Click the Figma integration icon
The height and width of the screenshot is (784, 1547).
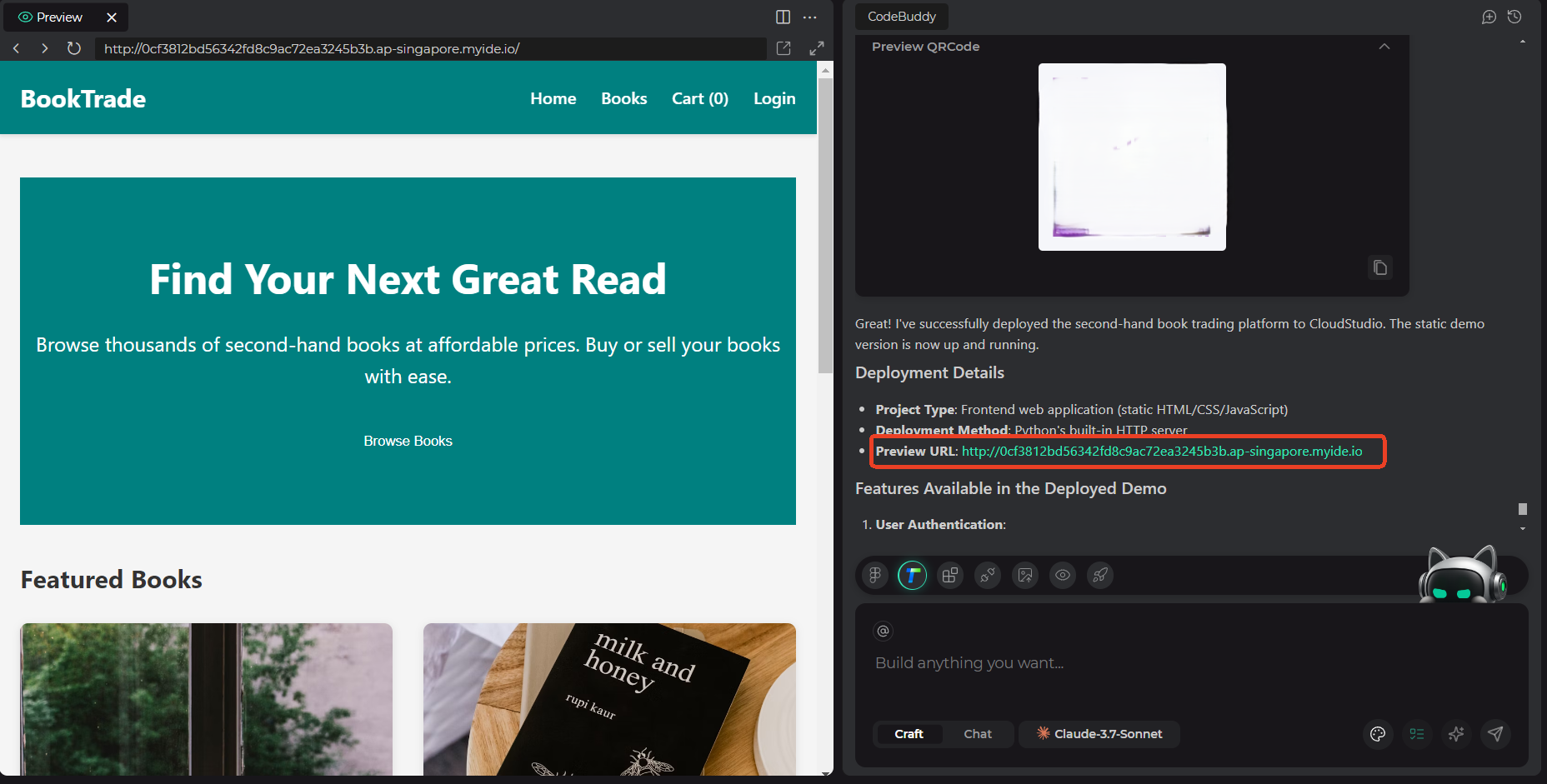[x=875, y=575]
